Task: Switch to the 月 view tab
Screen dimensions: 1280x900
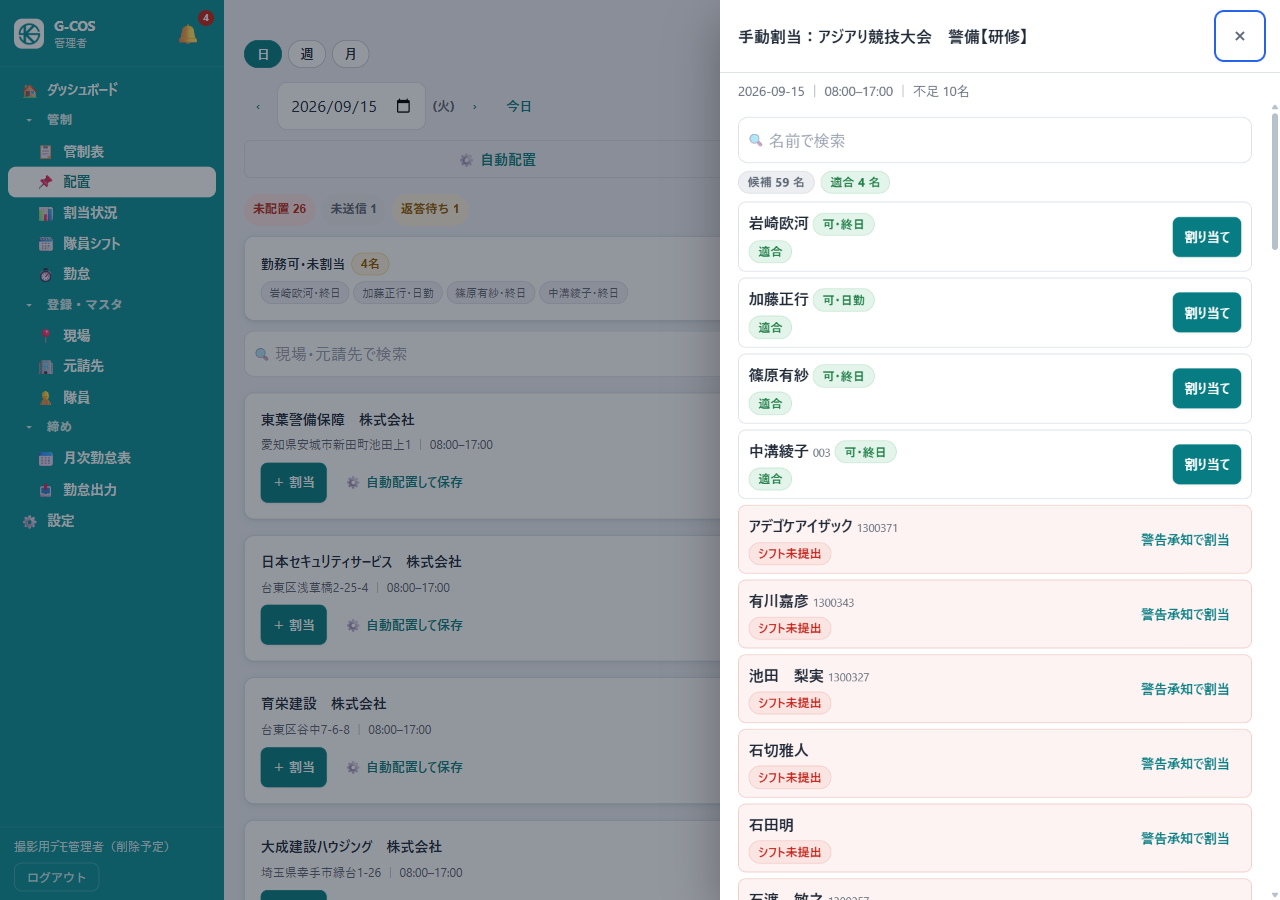Action: [351, 54]
